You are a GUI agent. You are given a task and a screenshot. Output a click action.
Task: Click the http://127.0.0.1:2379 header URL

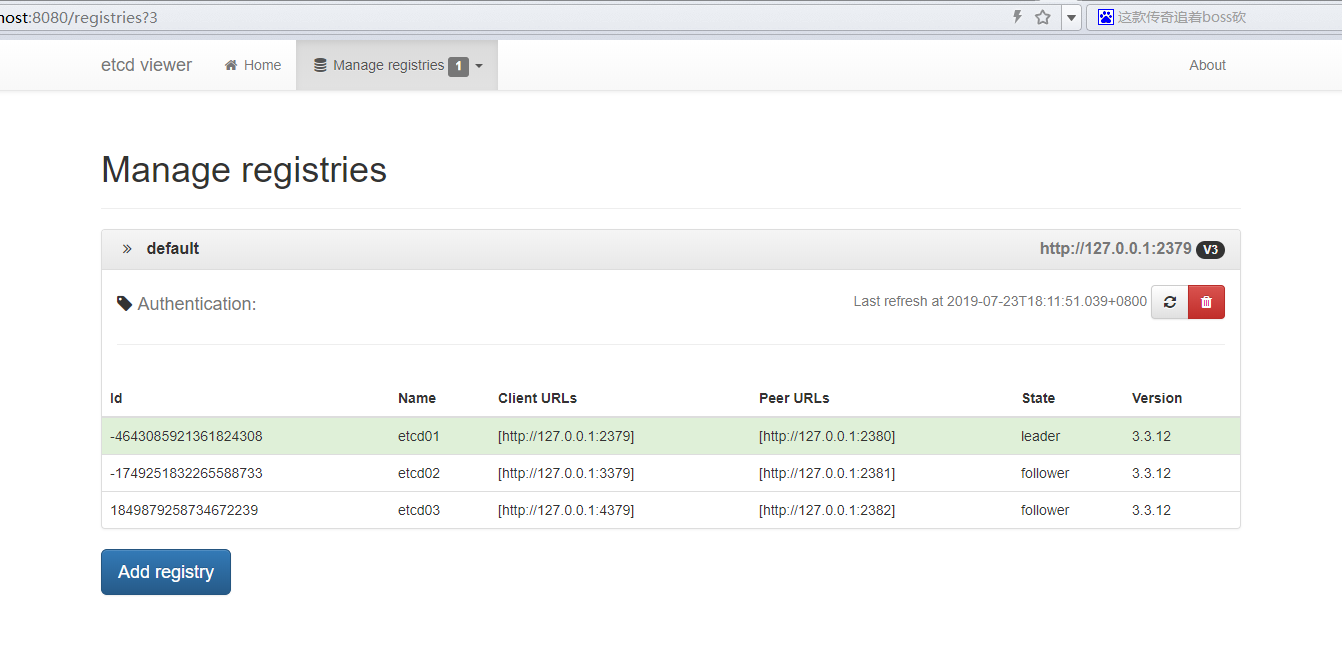pos(1115,249)
